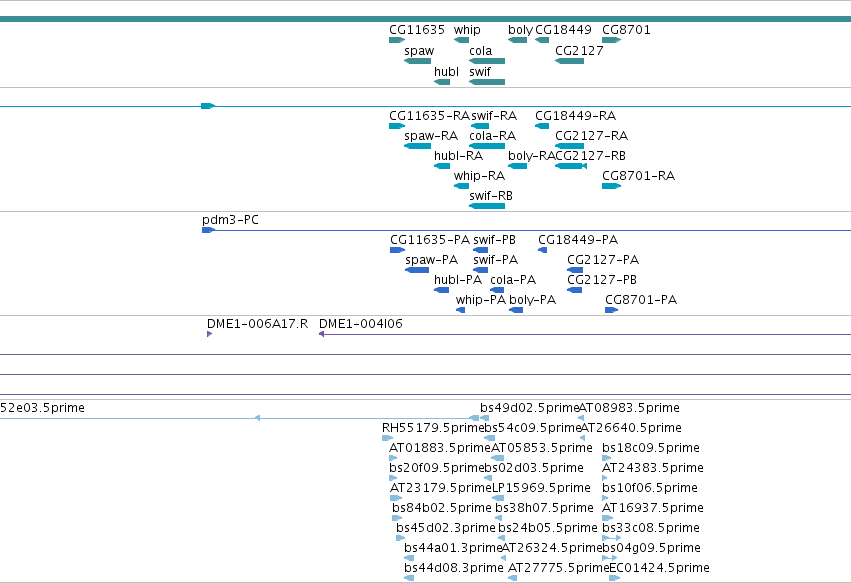Select EST AT08983.5prime
Screen dimensions: 851x583
pyautogui.click(x=581, y=418)
